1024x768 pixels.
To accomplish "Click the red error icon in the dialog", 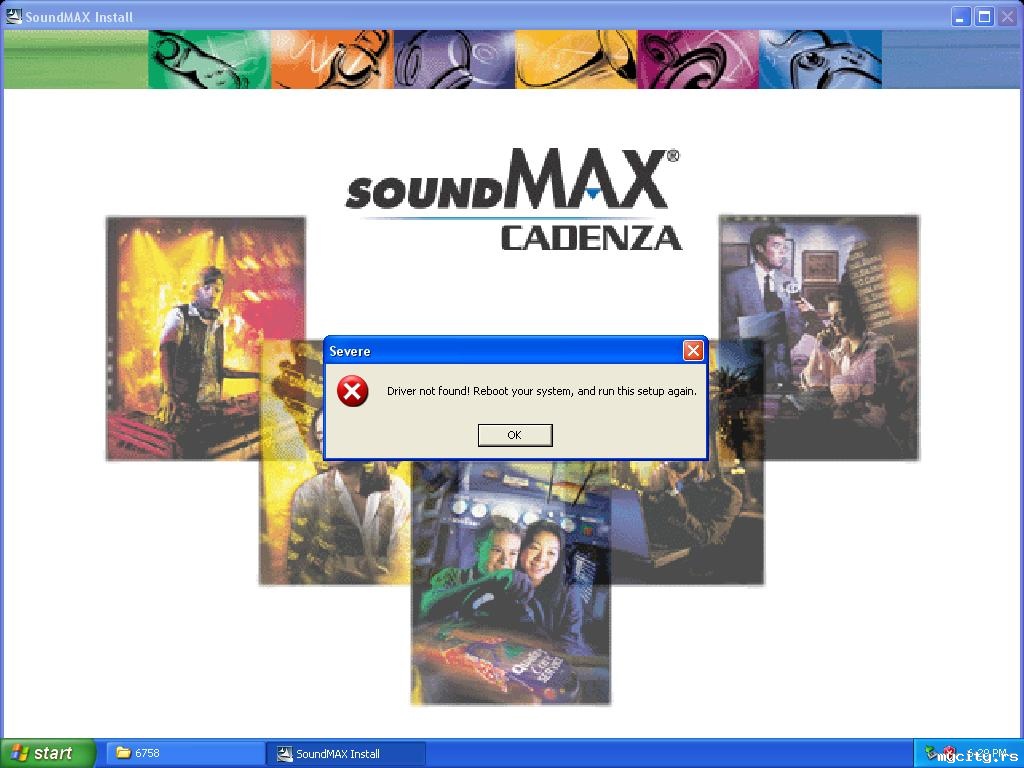I will 352,391.
